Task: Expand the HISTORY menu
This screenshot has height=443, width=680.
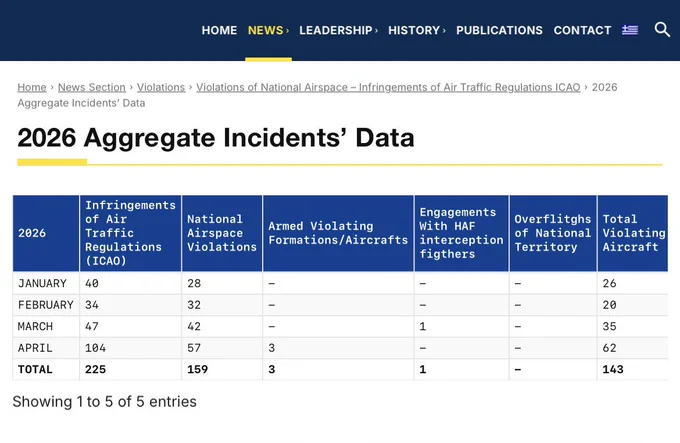Action: (x=417, y=30)
